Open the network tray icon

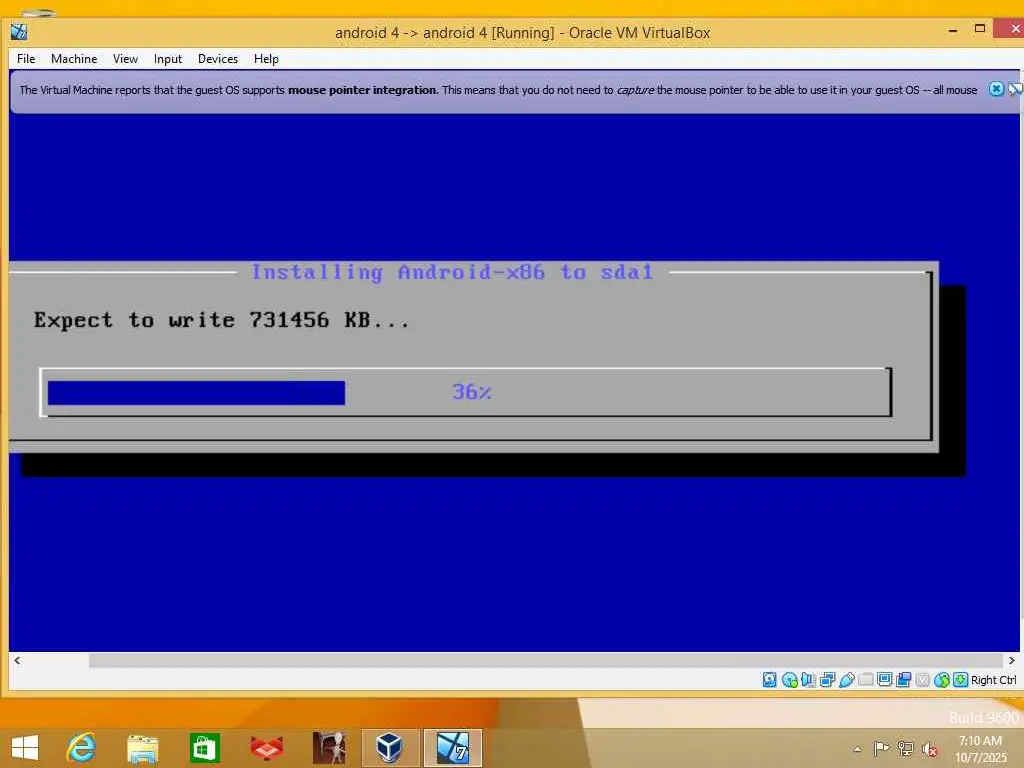tap(906, 748)
